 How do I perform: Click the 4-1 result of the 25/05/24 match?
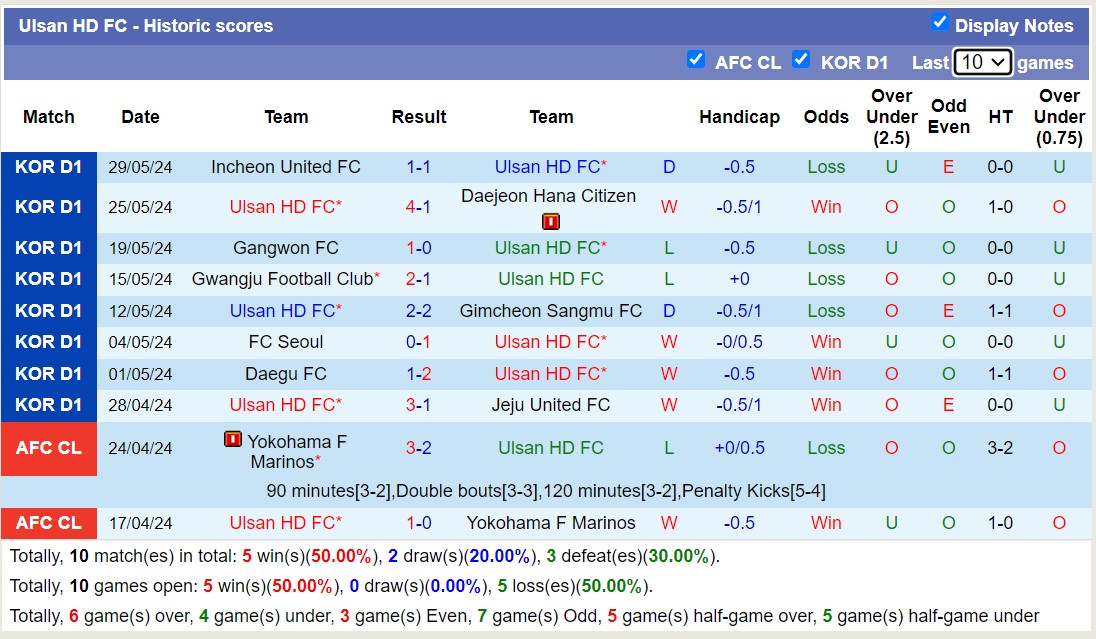click(419, 208)
